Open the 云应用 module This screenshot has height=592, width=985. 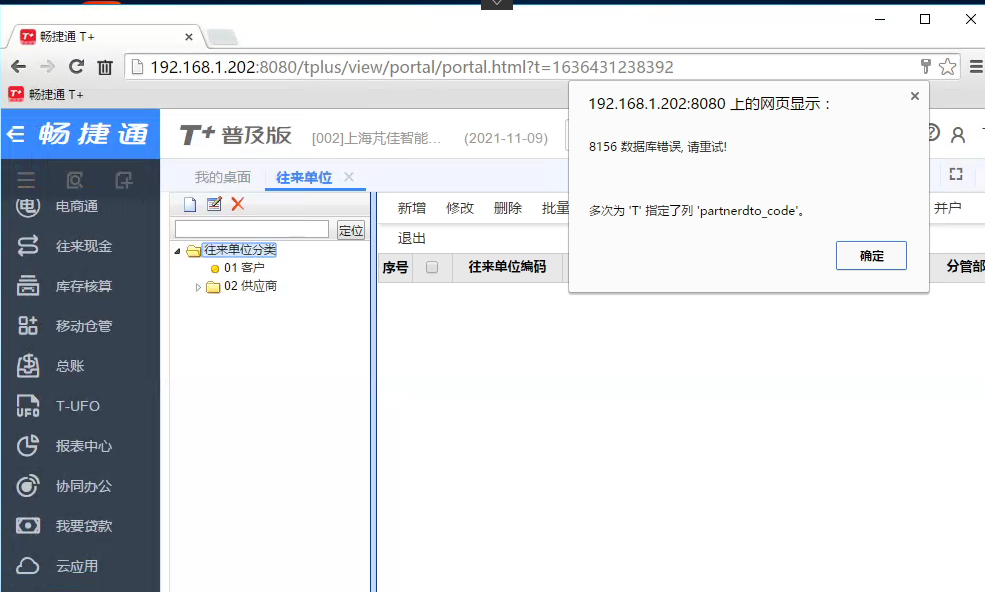coord(77,566)
